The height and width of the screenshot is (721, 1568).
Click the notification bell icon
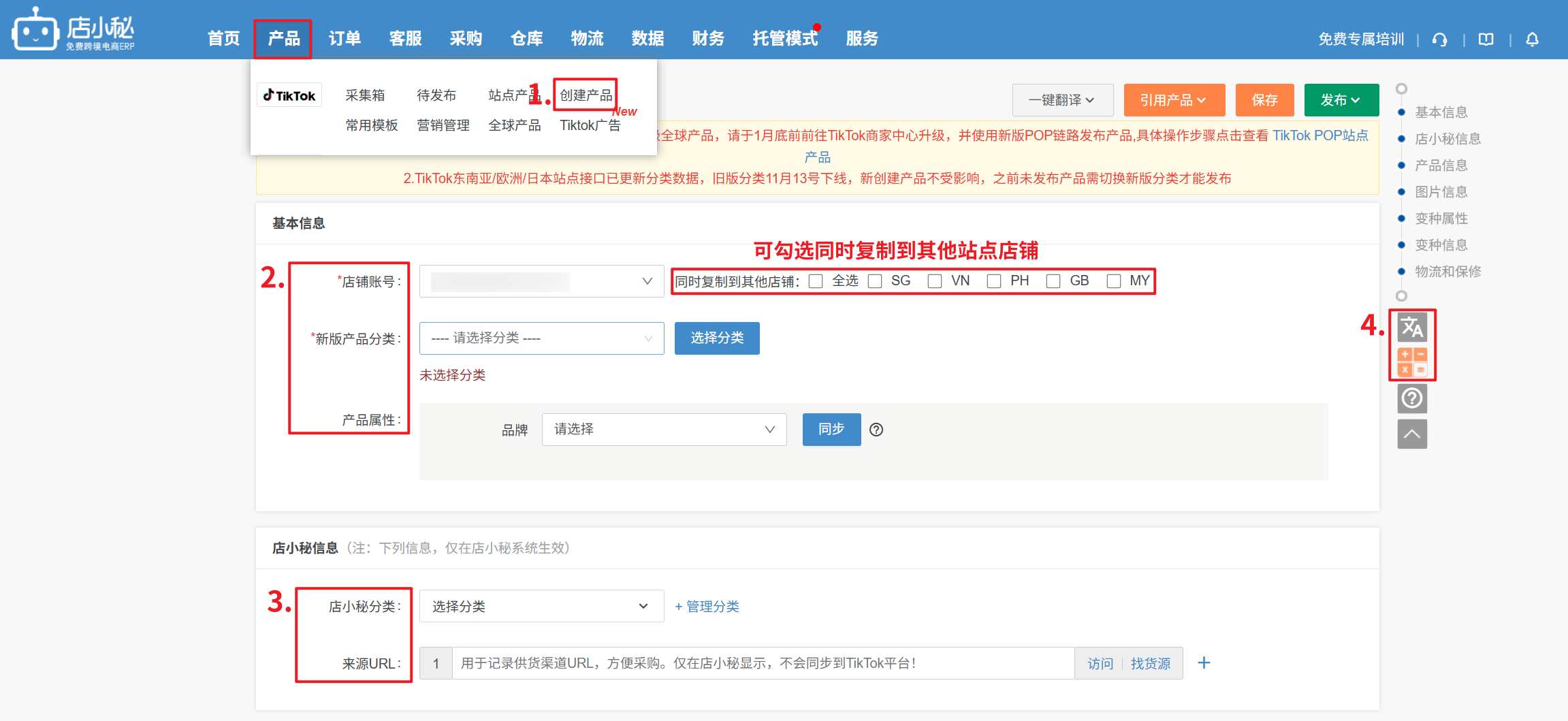tap(1532, 39)
